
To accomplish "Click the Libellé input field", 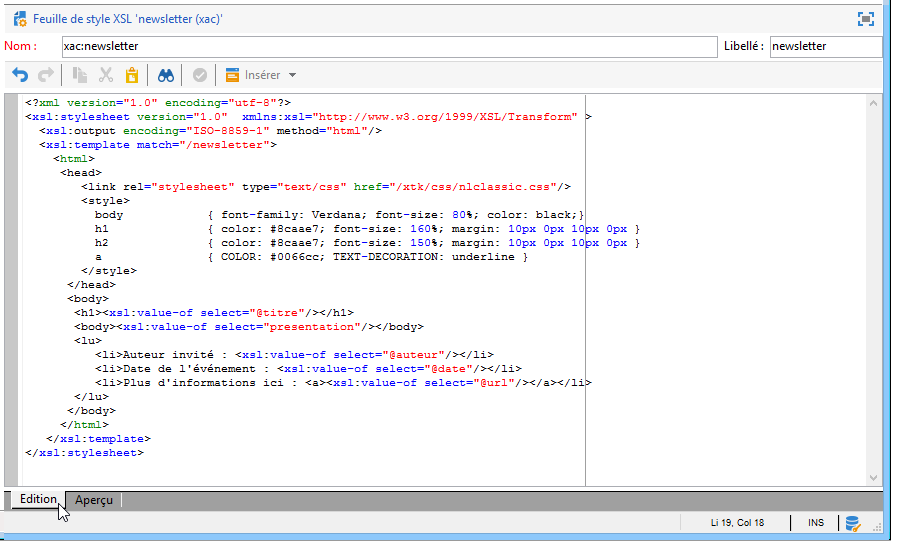I will pyautogui.click(x=826, y=46).
